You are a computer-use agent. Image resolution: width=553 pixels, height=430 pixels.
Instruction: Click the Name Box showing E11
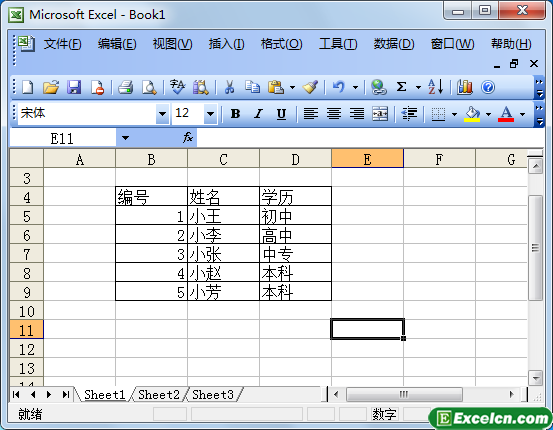point(63,138)
